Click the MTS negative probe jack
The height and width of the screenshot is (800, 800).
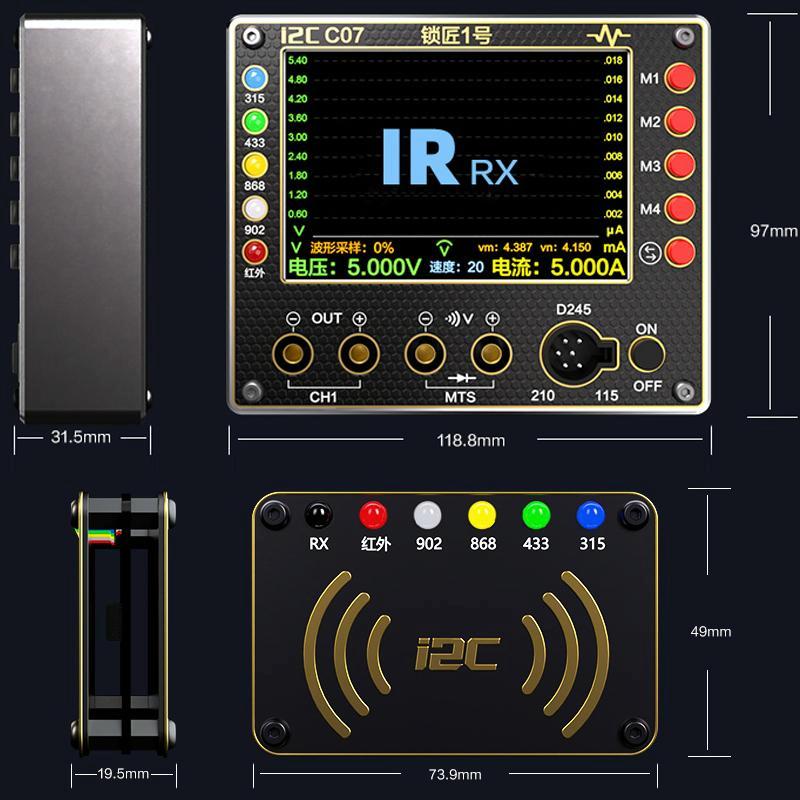(425, 353)
